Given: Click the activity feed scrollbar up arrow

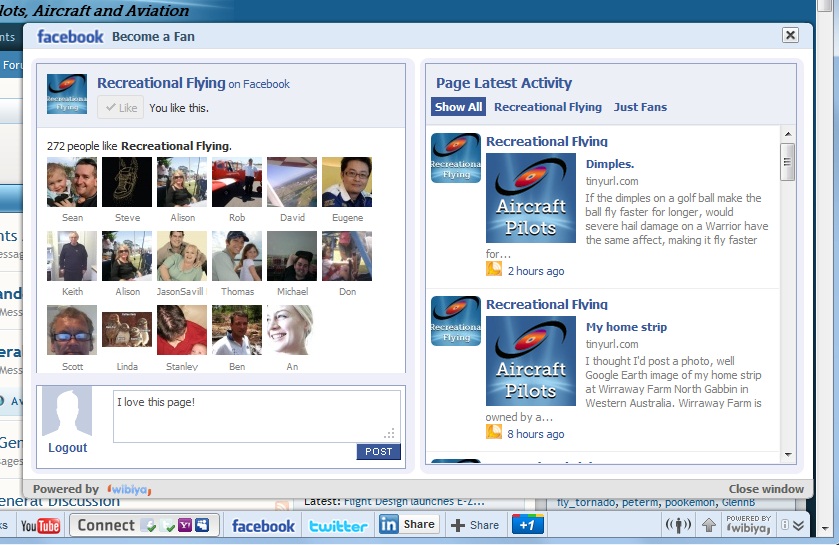Looking at the screenshot, I should pos(788,134).
